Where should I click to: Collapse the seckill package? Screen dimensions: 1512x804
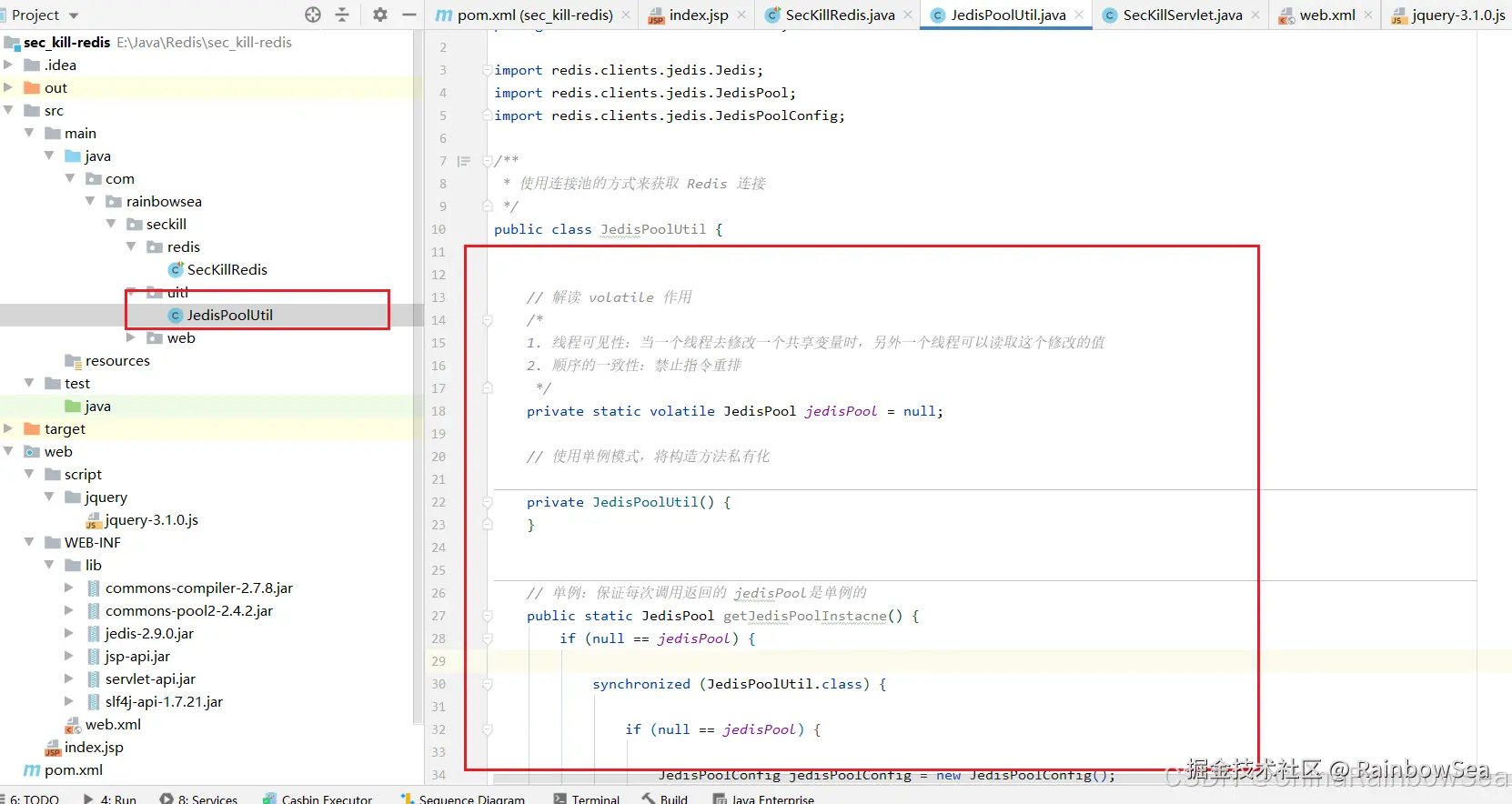(111, 224)
